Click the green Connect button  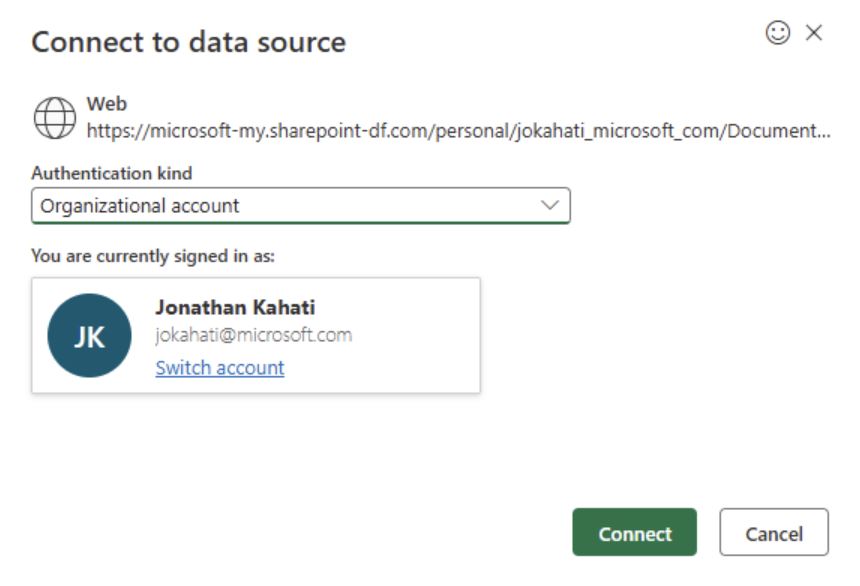635,532
